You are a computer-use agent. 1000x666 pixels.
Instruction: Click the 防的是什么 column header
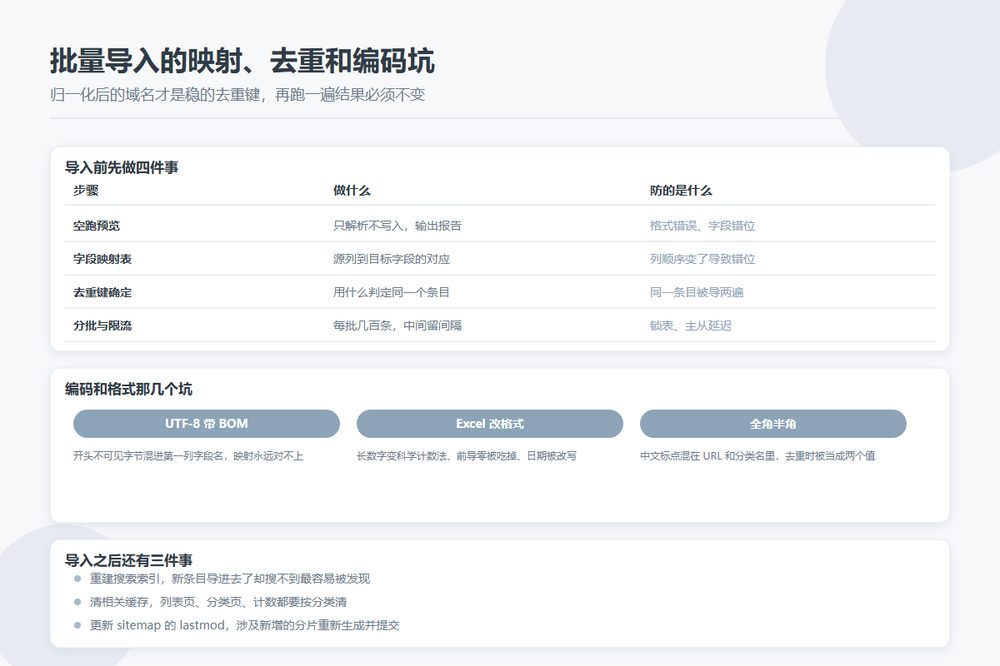[x=681, y=190]
